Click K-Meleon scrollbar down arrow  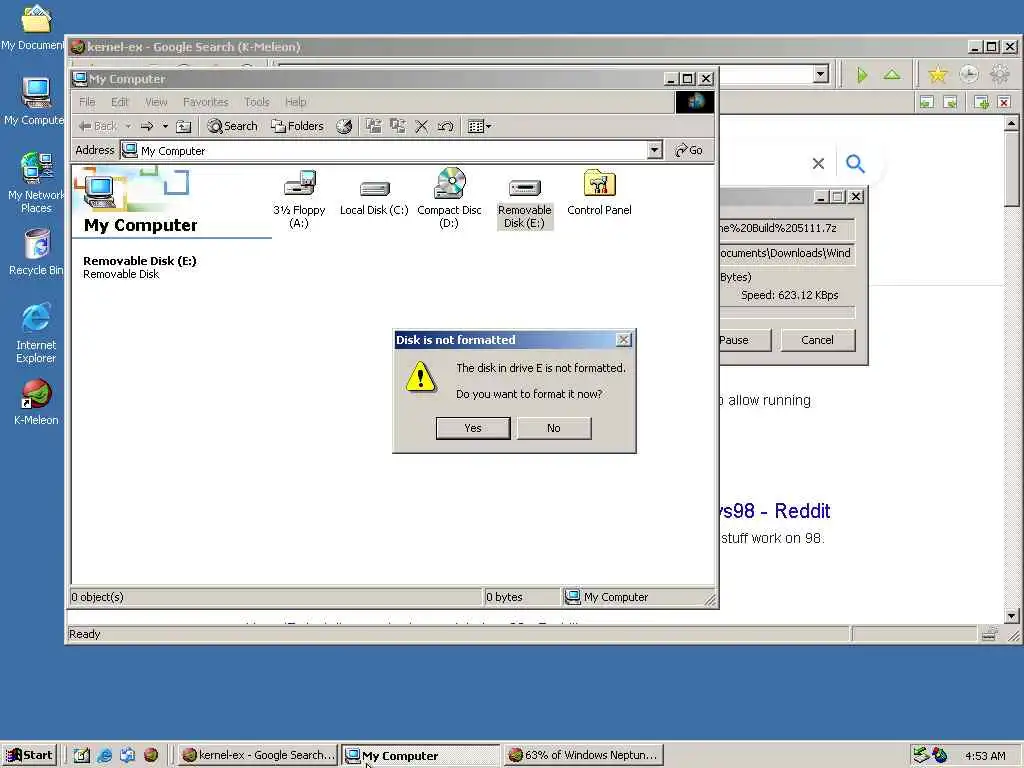tap(1011, 615)
